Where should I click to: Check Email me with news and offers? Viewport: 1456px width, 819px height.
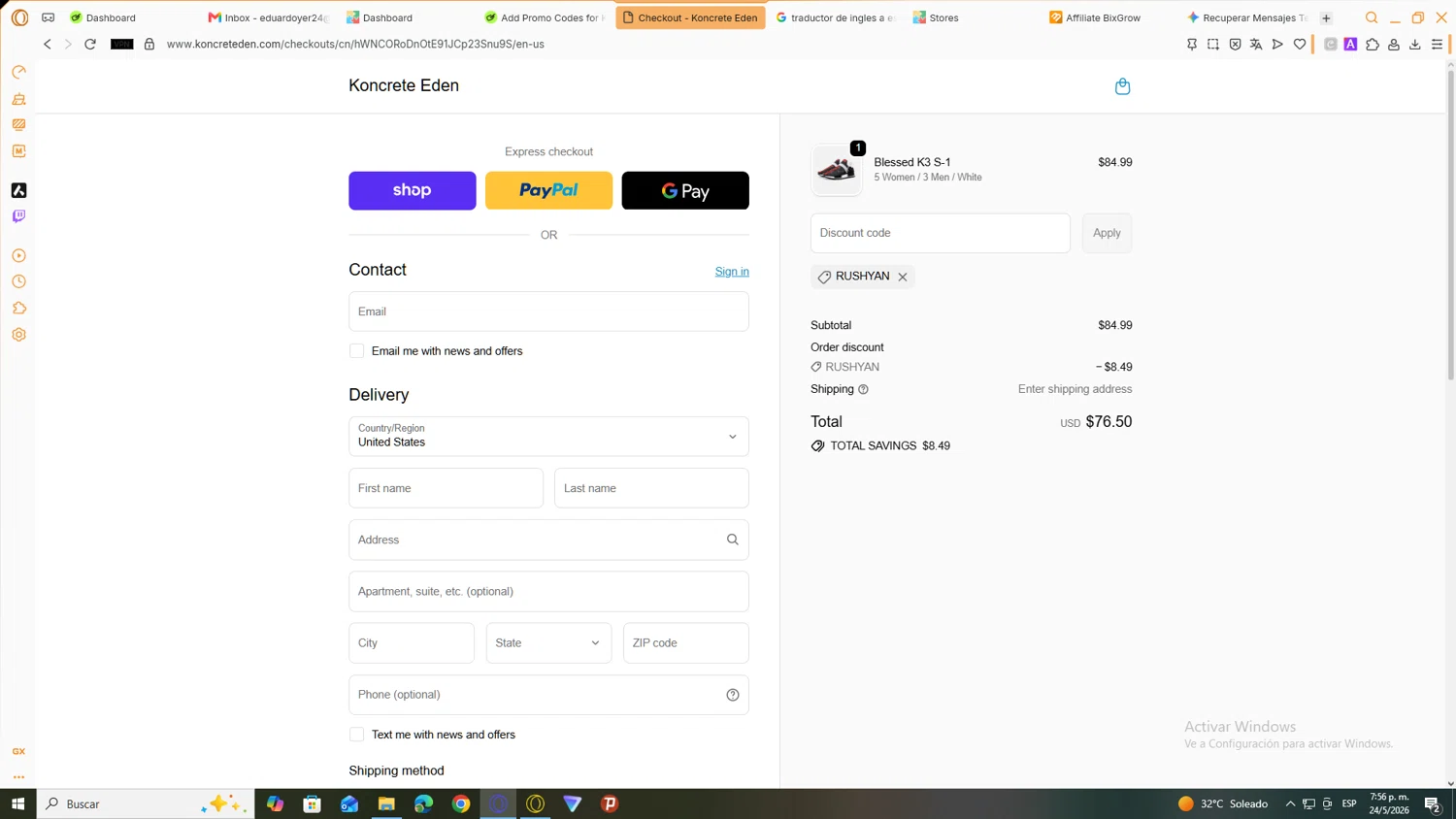[357, 351]
